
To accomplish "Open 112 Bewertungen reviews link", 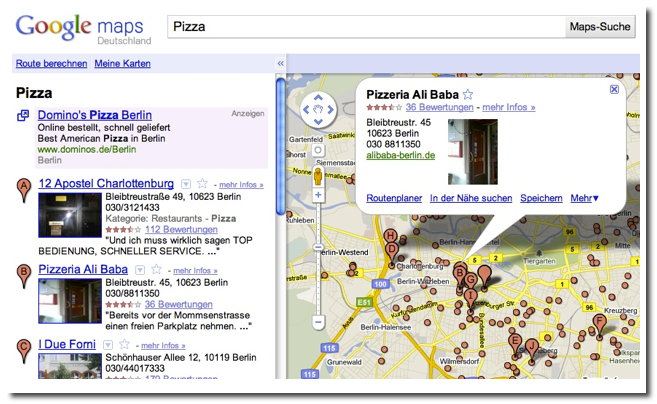I will (x=181, y=230).
